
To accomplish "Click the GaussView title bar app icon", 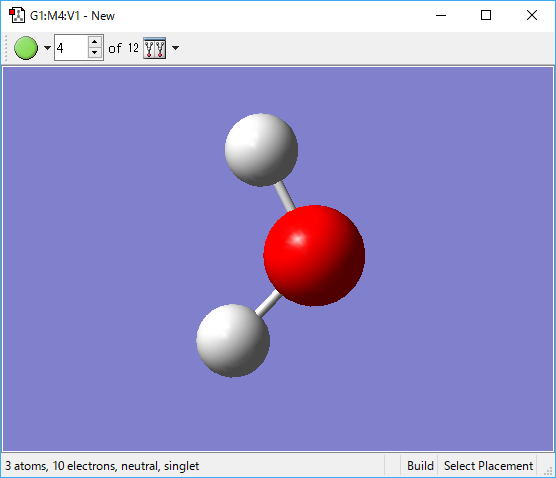I will tap(17, 16).
